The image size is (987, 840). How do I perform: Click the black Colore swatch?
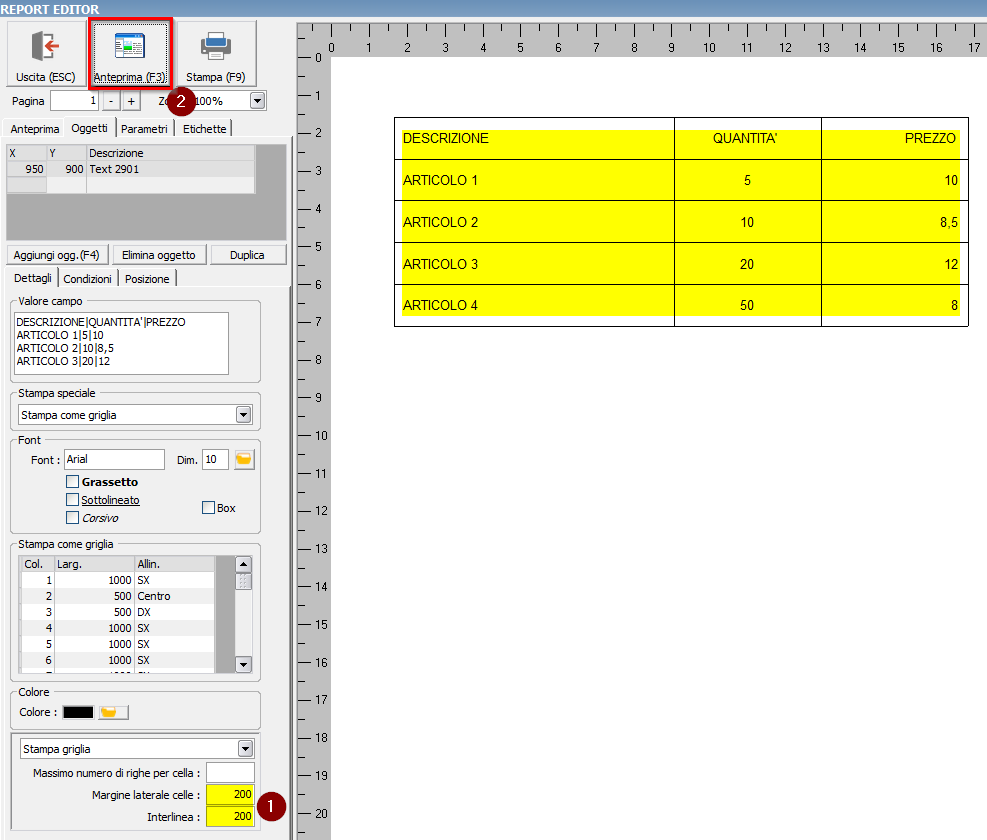pyautogui.click(x=78, y=712)
